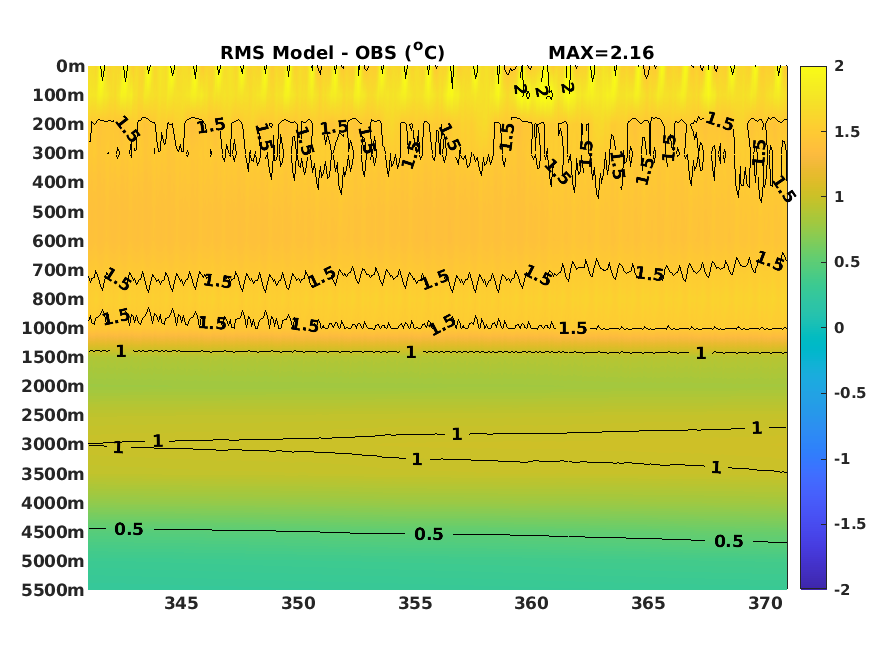Select the '3500m' depth axis label
The width and height of the screenshot is (875, 656).
pos(53,474)
